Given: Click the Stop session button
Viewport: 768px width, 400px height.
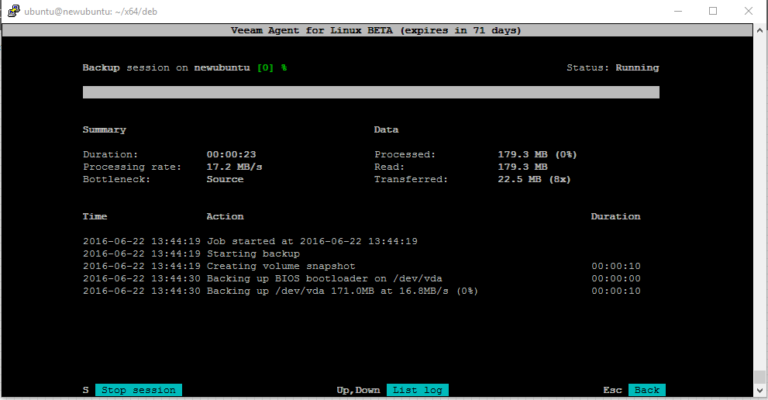Looking at the screenshot, I should 139,390.
